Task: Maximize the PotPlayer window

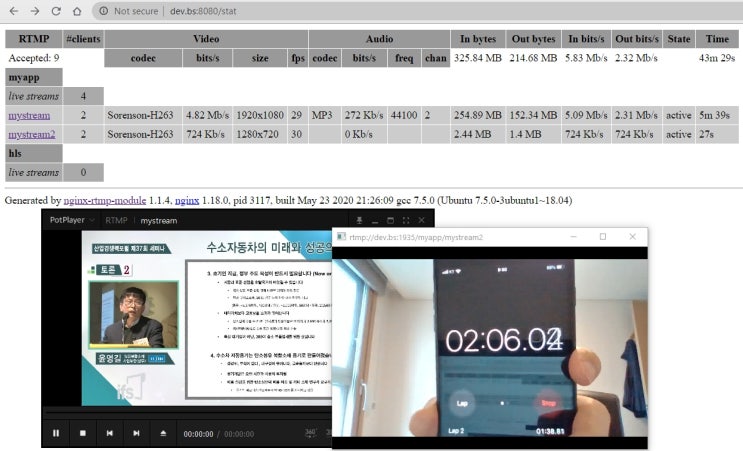Action: [390, 220]
